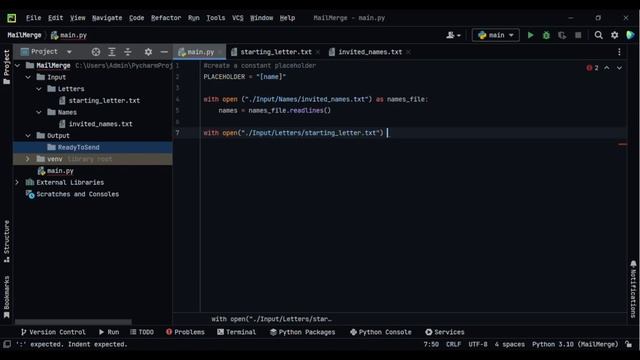This screenshot has height=360, width=640.
Task: Open the Bookmarks tool window
Action: [7, 297]
